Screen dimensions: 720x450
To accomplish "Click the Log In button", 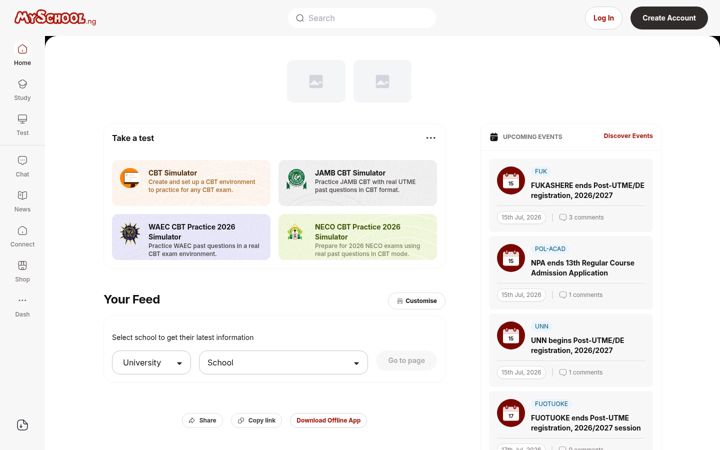I will (603, 18).
